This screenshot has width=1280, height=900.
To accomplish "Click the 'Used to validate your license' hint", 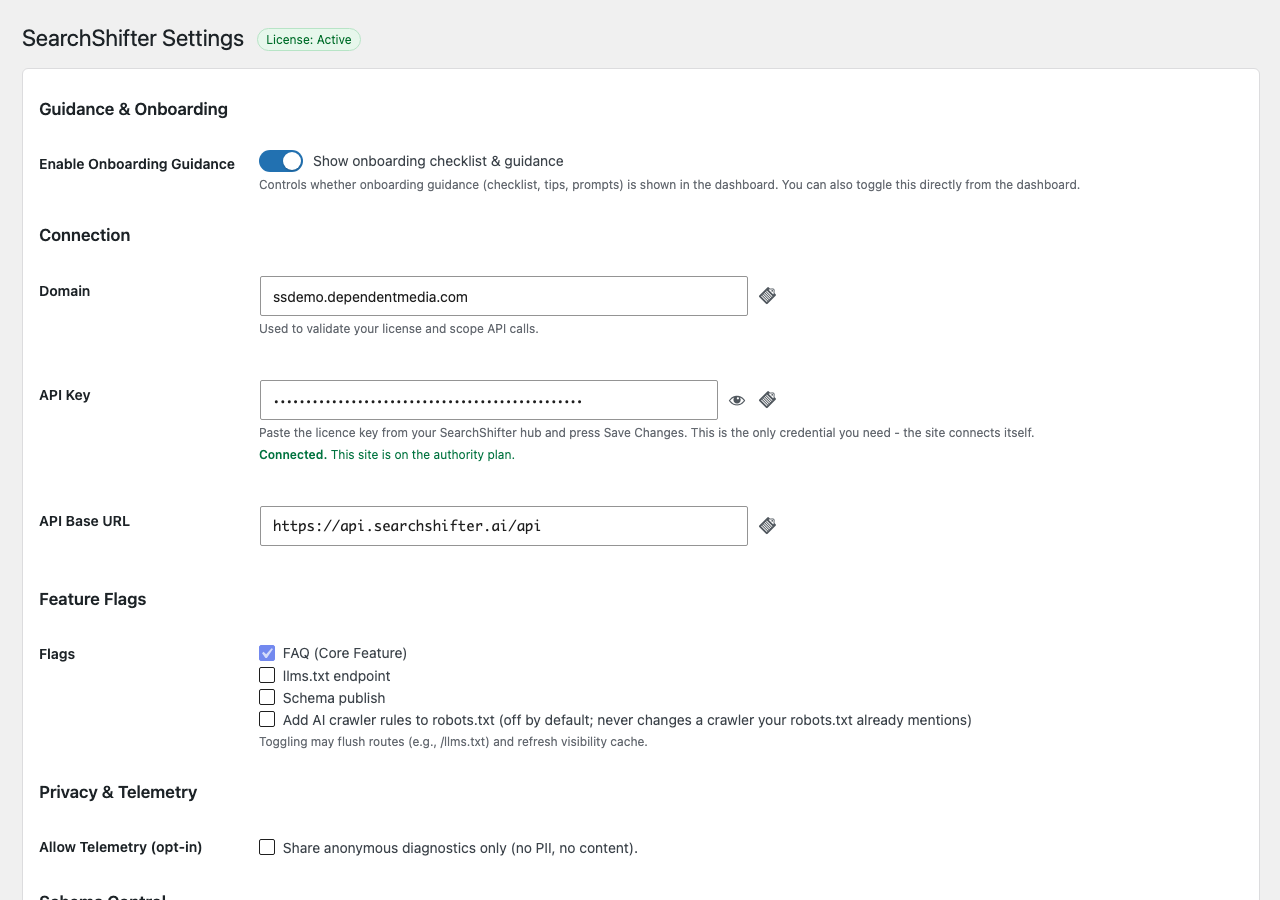I will 399,329.
